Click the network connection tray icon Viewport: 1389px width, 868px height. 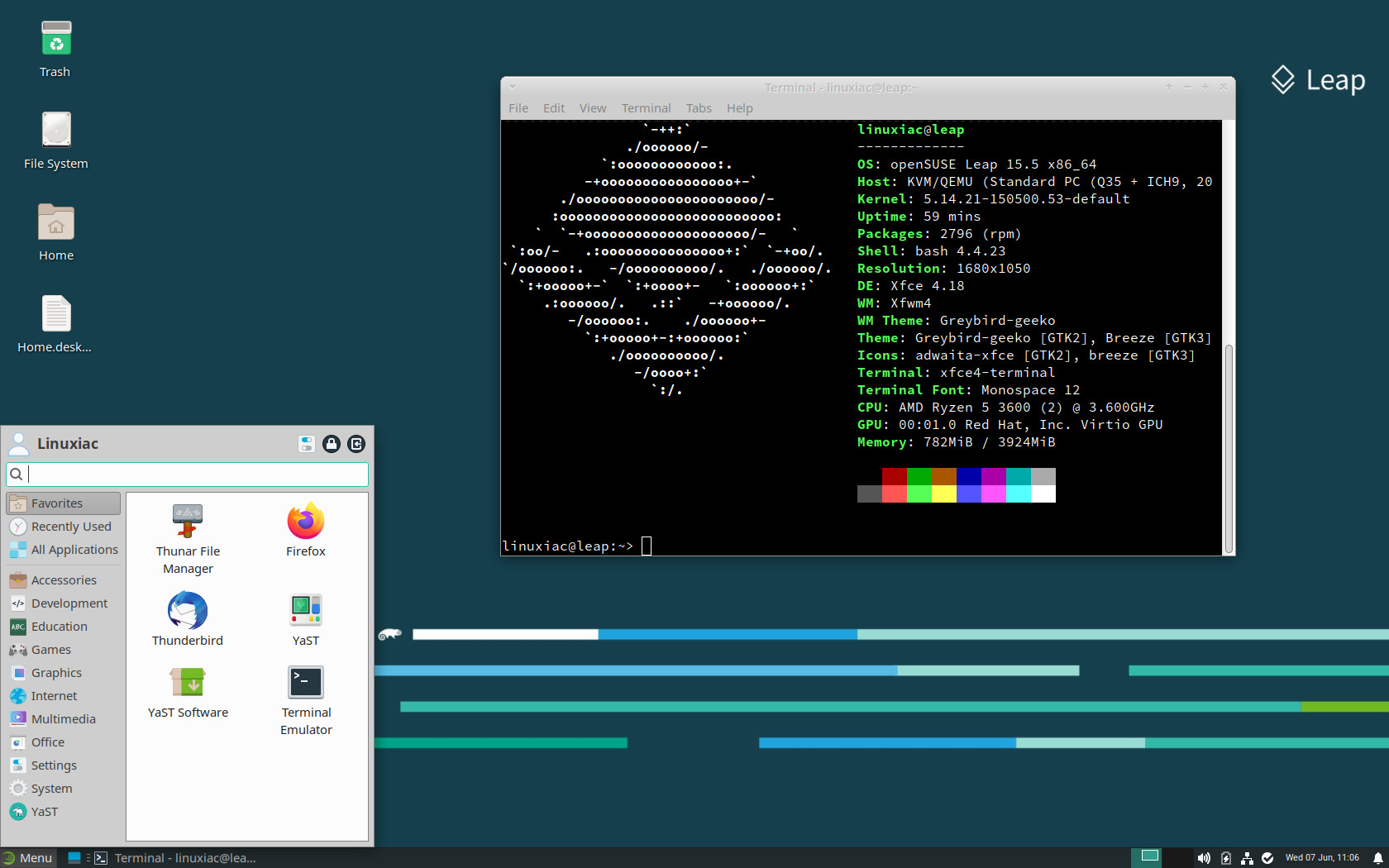tap(1247, 858)
